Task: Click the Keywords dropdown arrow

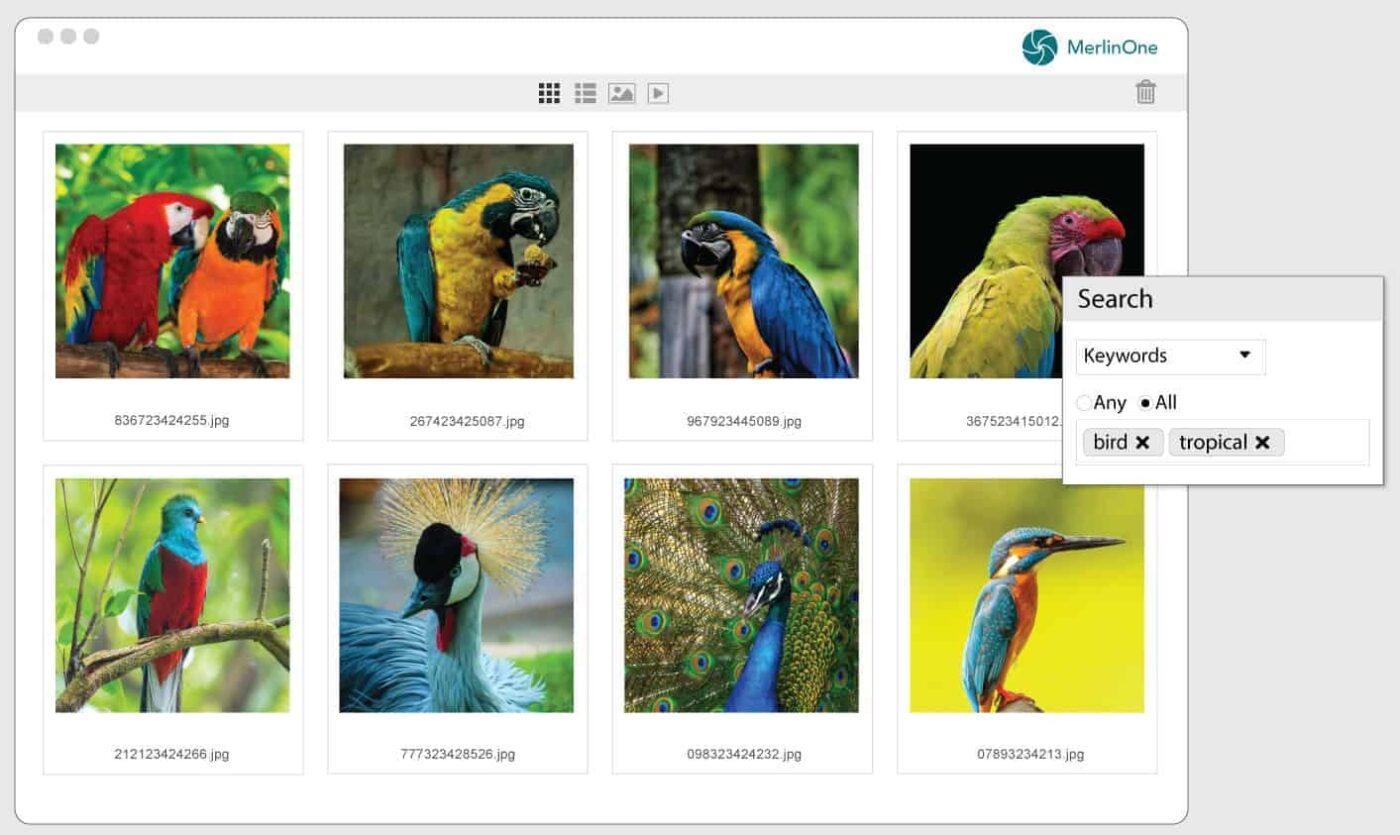Action: coord(1245,354)
